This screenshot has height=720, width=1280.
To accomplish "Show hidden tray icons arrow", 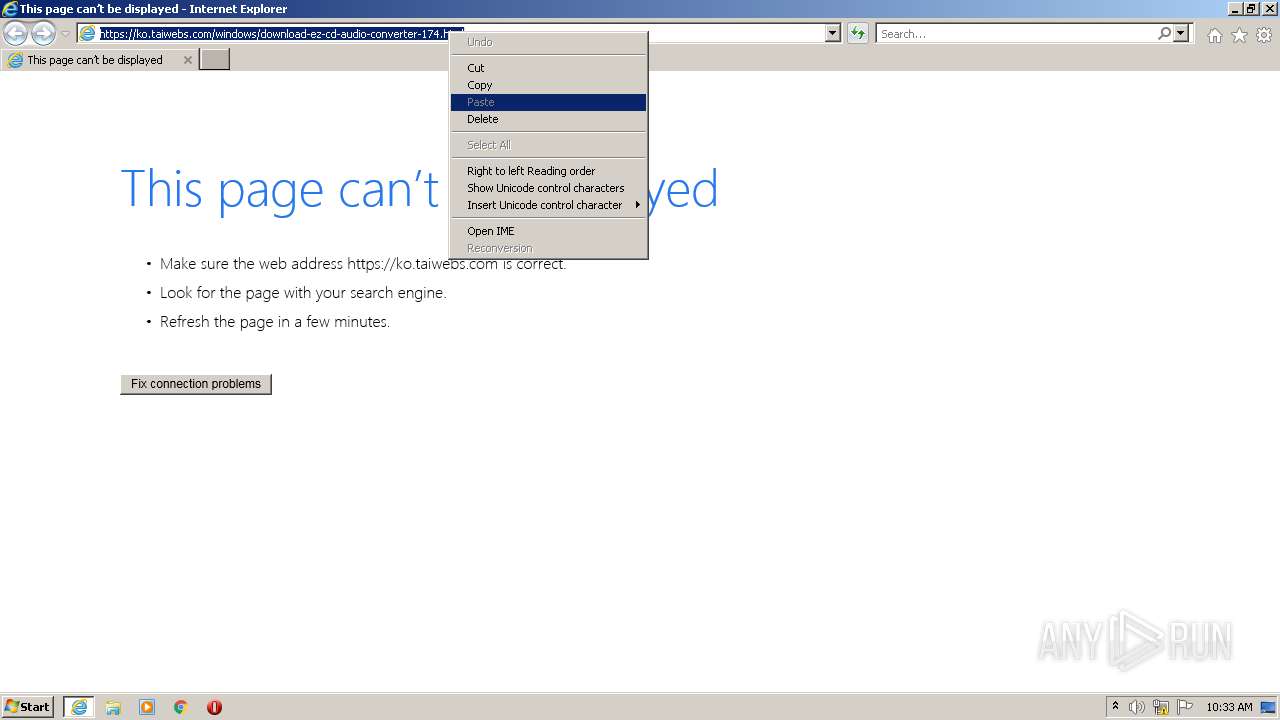I will point(1115,706).
